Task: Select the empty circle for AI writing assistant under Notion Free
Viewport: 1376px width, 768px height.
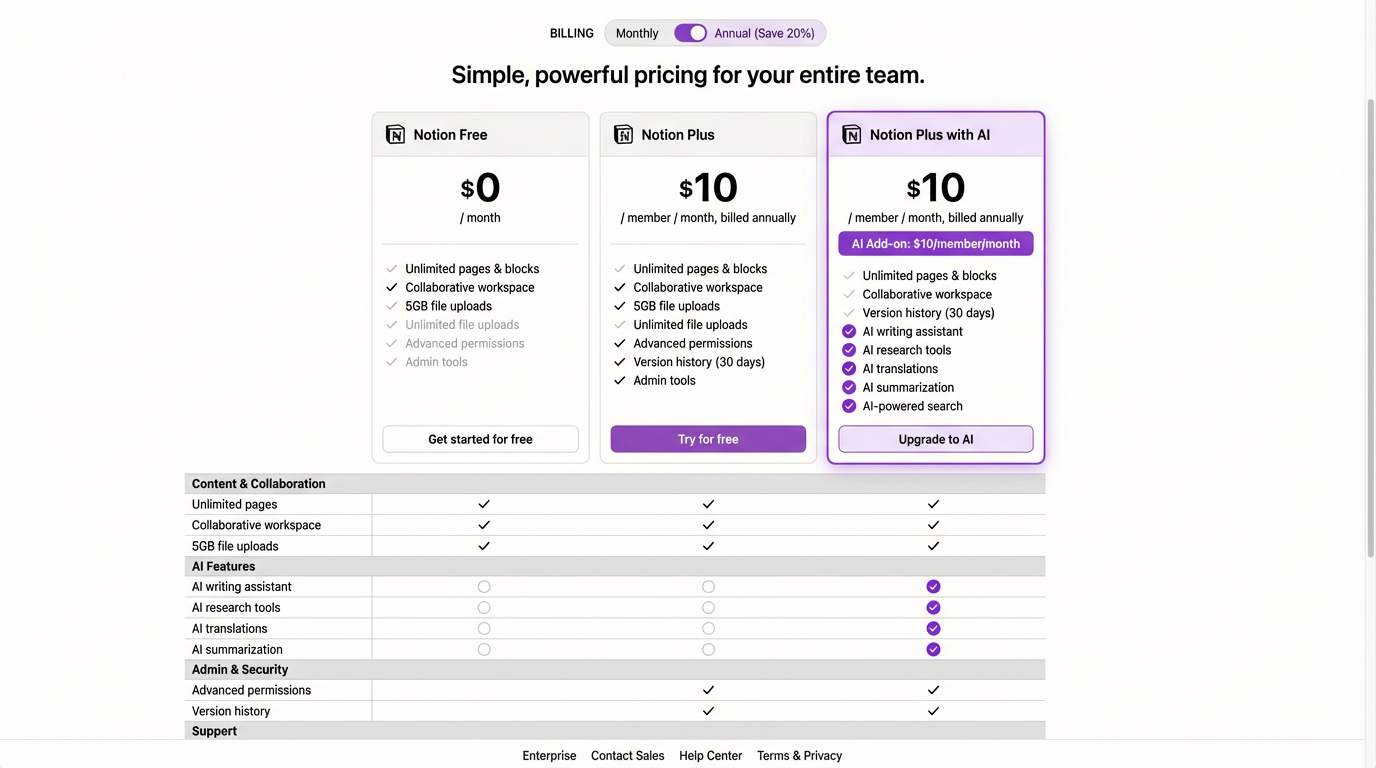Action: pyautogui.click(x=484, y=586)
